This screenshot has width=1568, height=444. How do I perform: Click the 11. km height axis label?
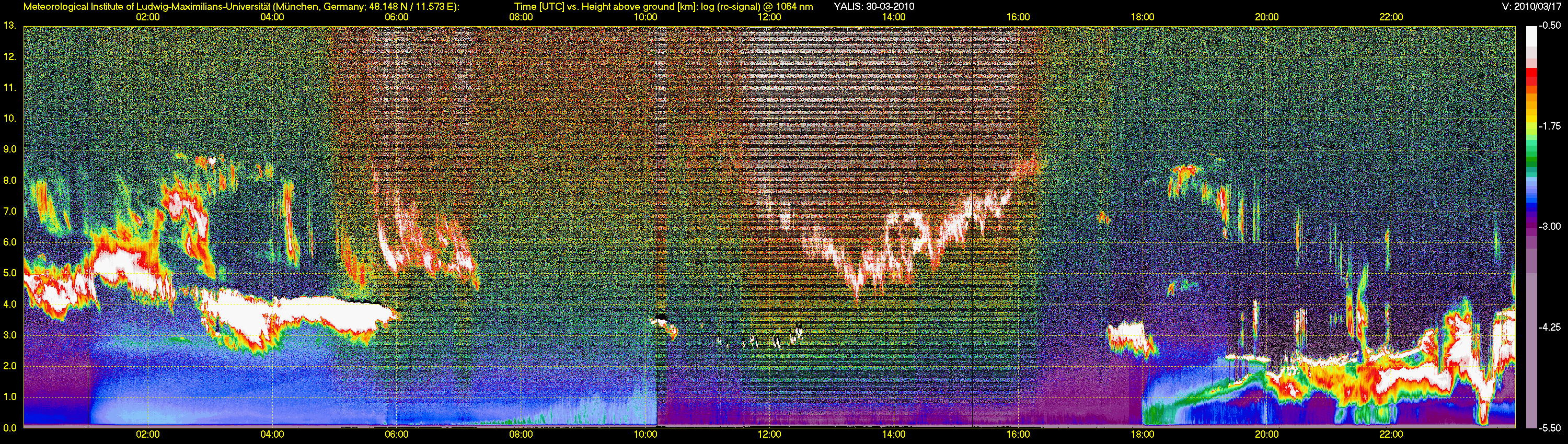click(x=10, y=88)
